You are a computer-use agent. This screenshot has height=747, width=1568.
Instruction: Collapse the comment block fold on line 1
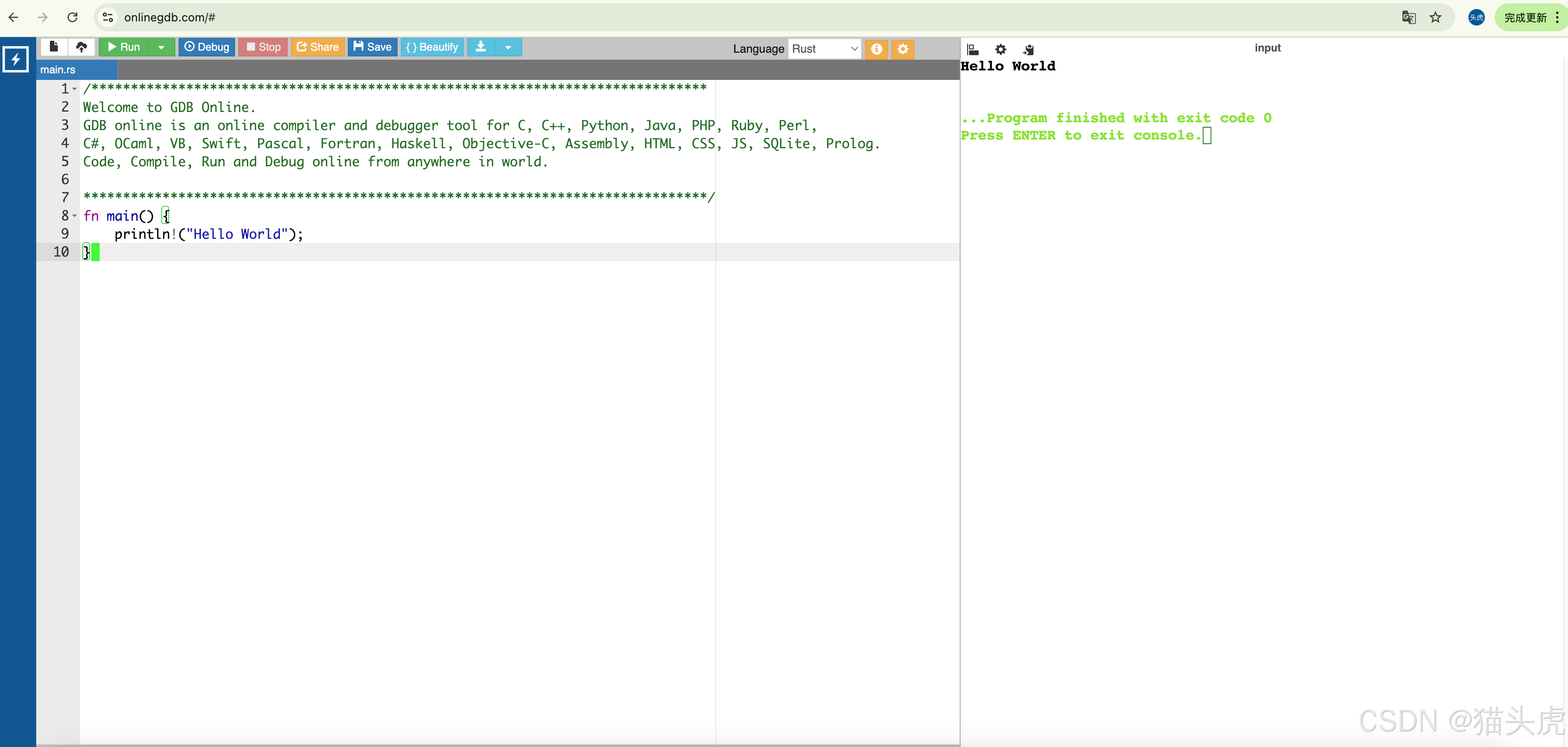74,89
